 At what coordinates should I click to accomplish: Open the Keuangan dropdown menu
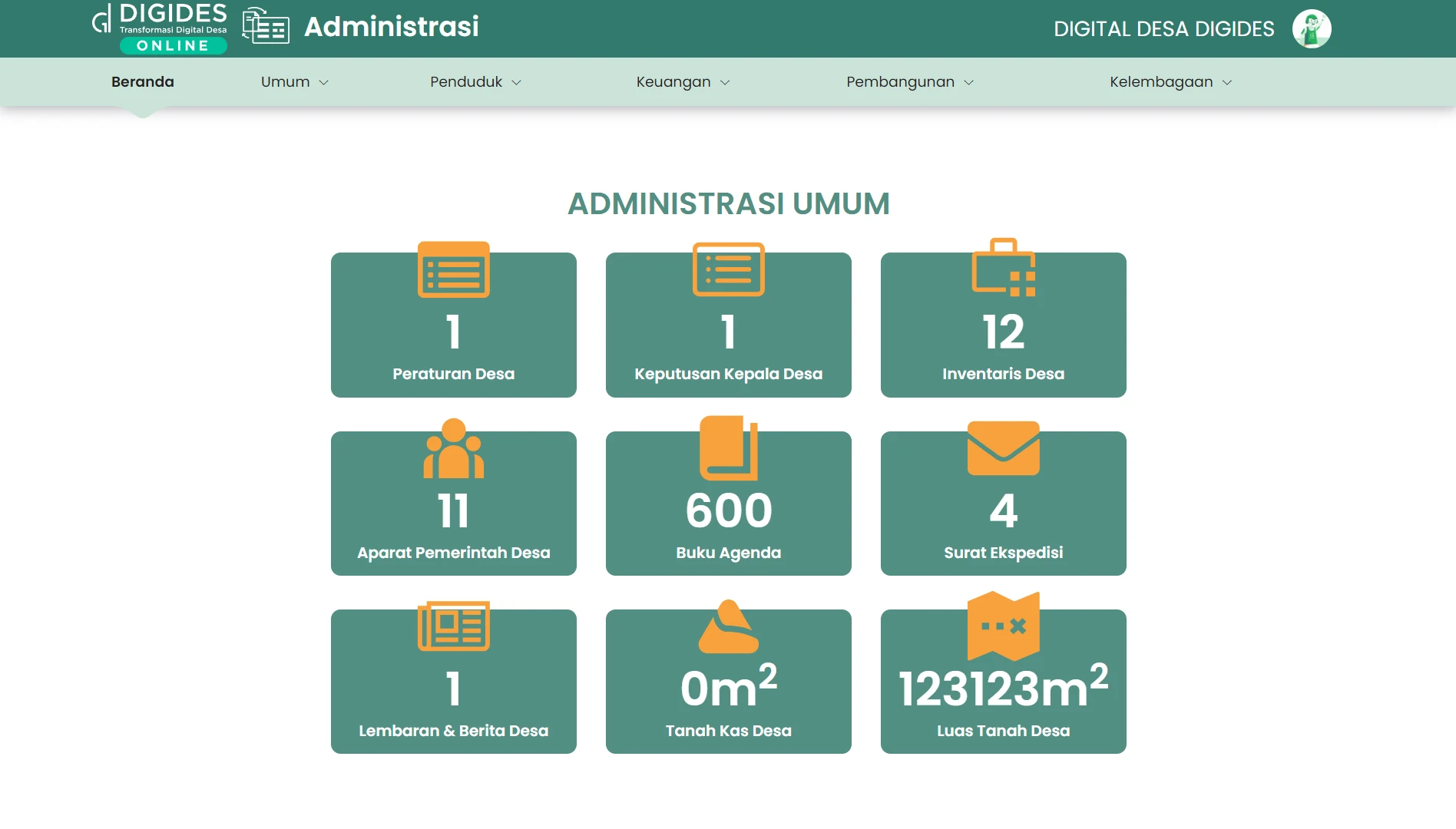[x=683, y=82]
